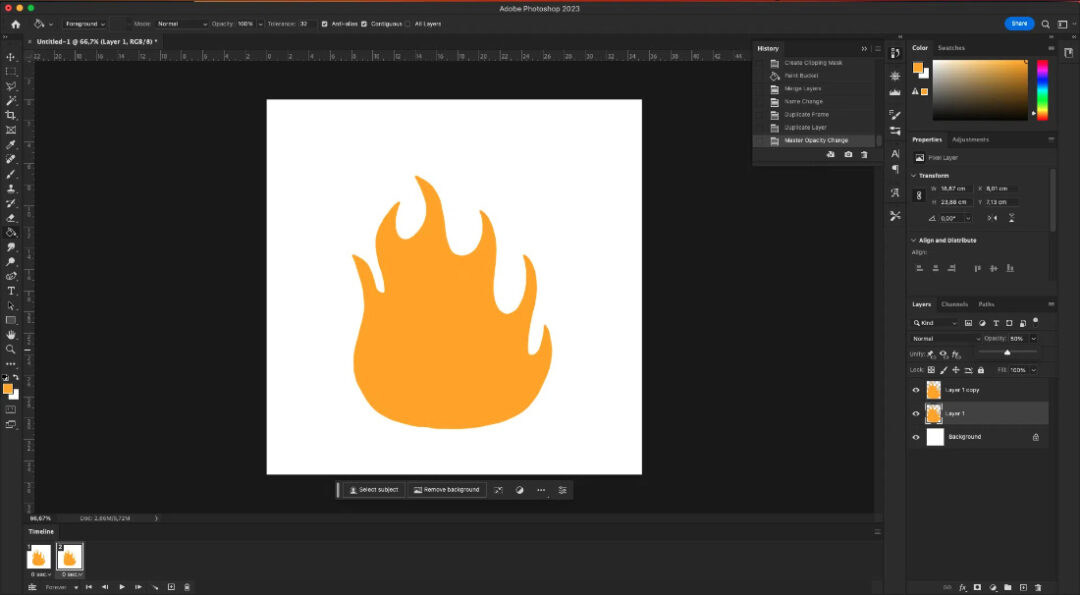Select the Spot Healing Brush tool
The image size is (1080, 595).
click(x=10, y=159)
